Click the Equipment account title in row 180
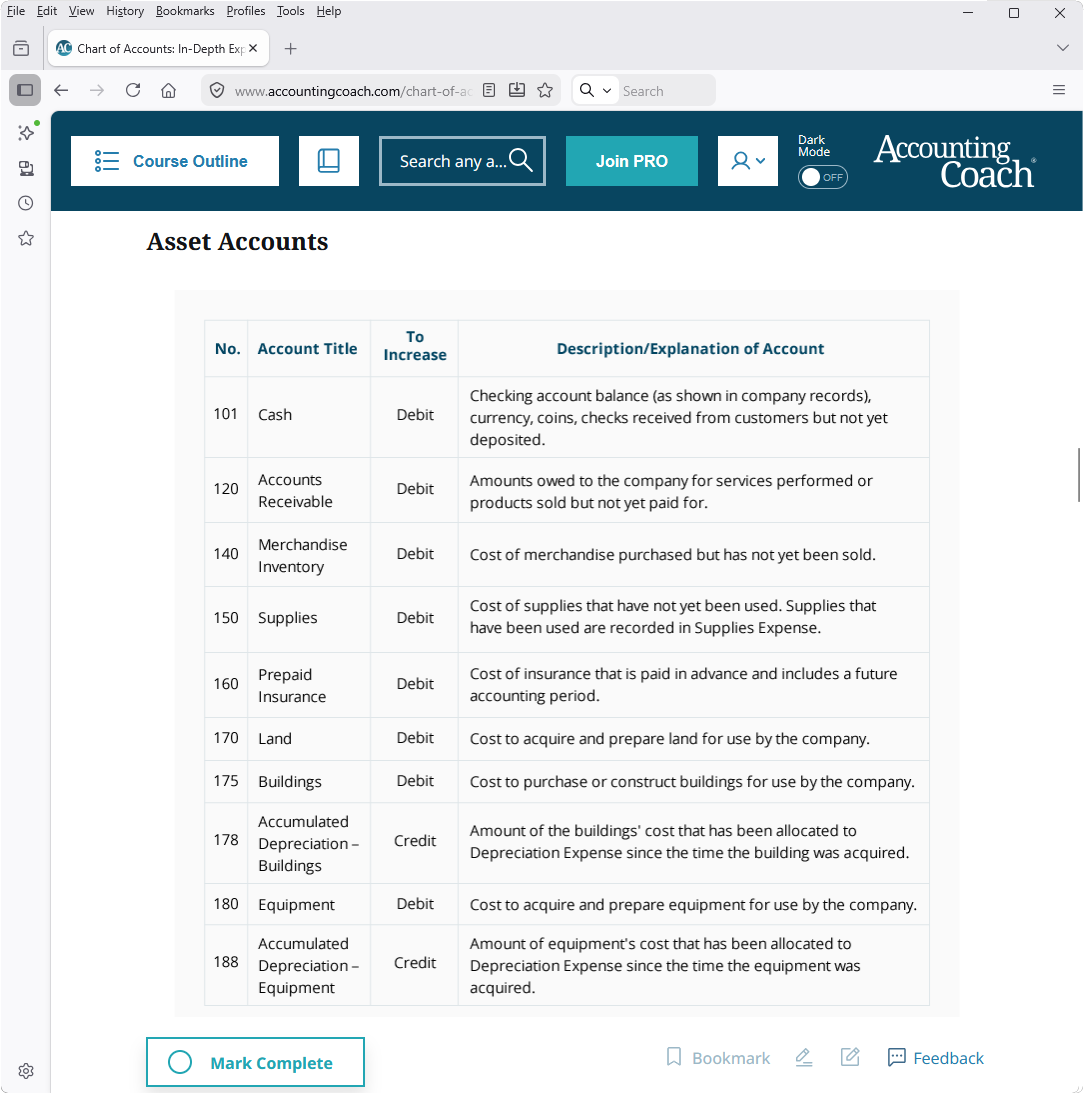 click(296, 904)
